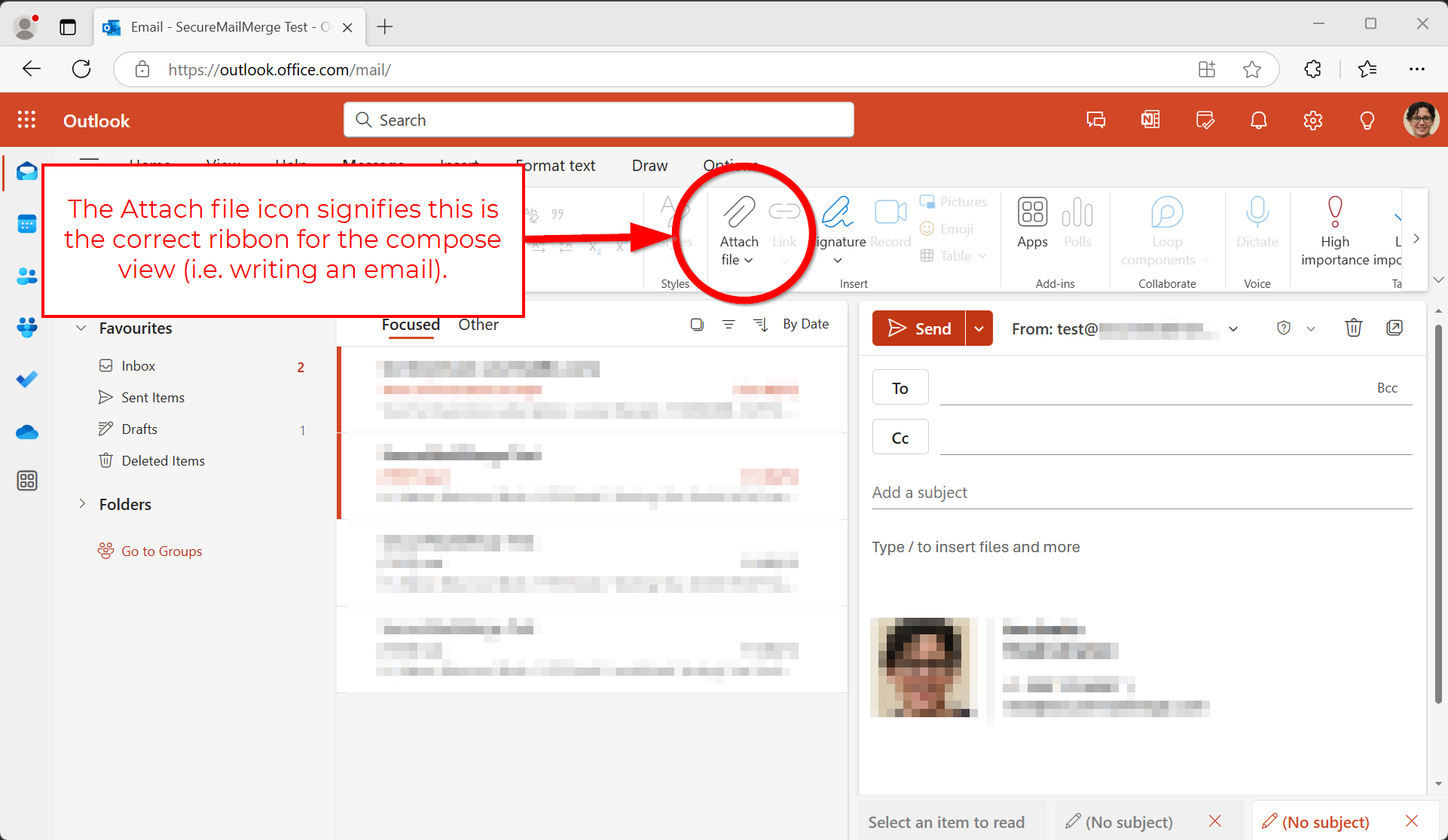Click the Attach file paperclip icon
This screenshot has width=1448, height=840.
click(x=738, y=213)
